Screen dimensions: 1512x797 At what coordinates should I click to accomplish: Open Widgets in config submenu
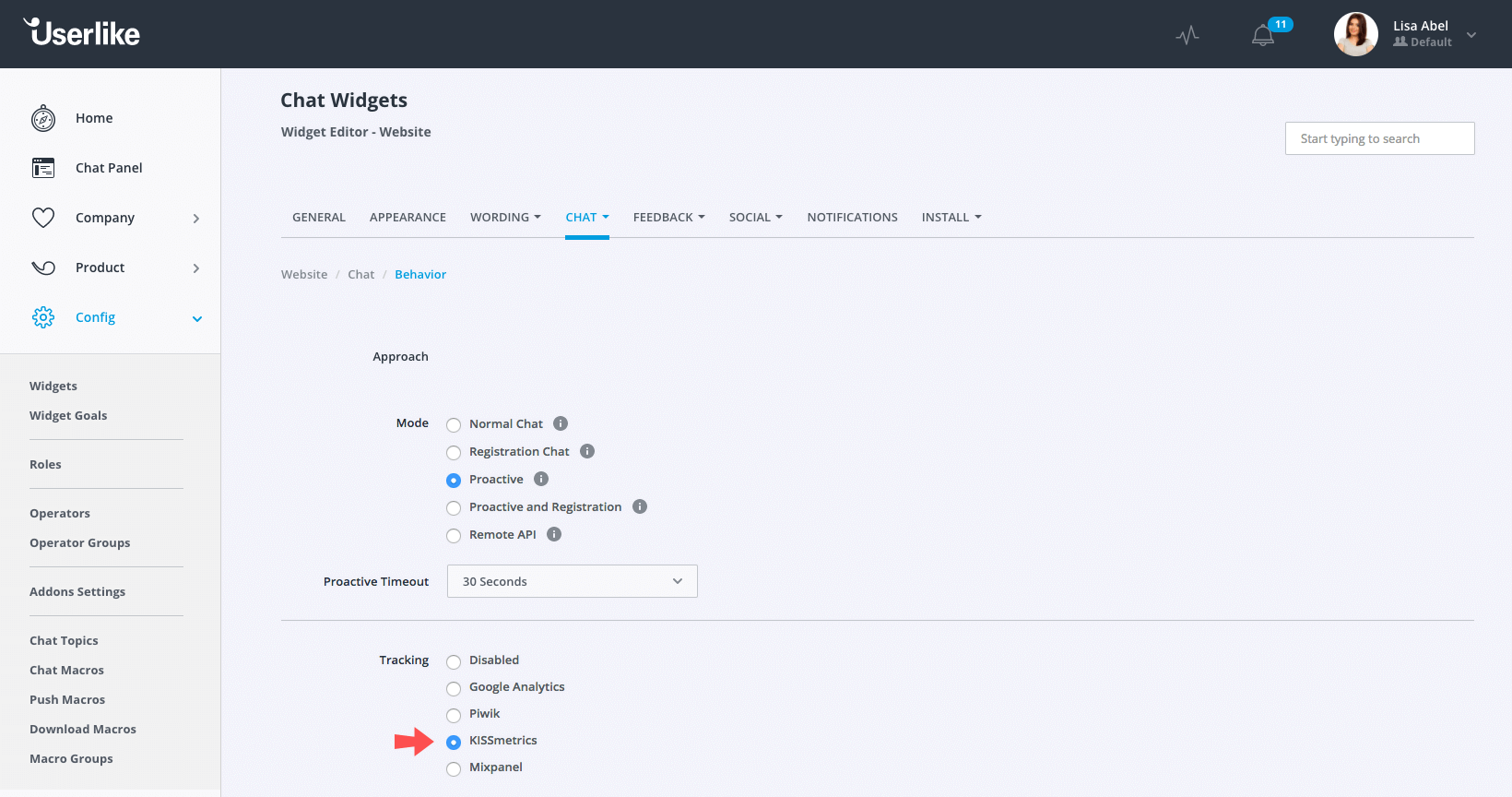coord(53,387)
